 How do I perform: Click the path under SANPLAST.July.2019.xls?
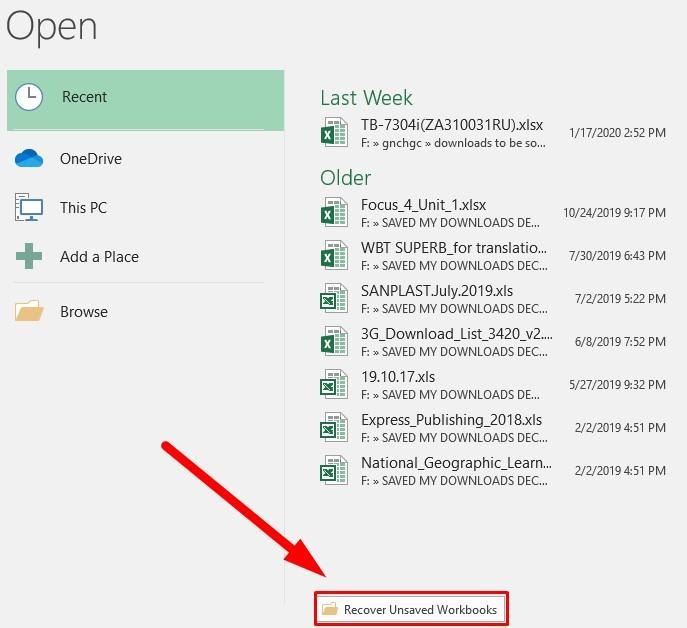click(454, 309)
